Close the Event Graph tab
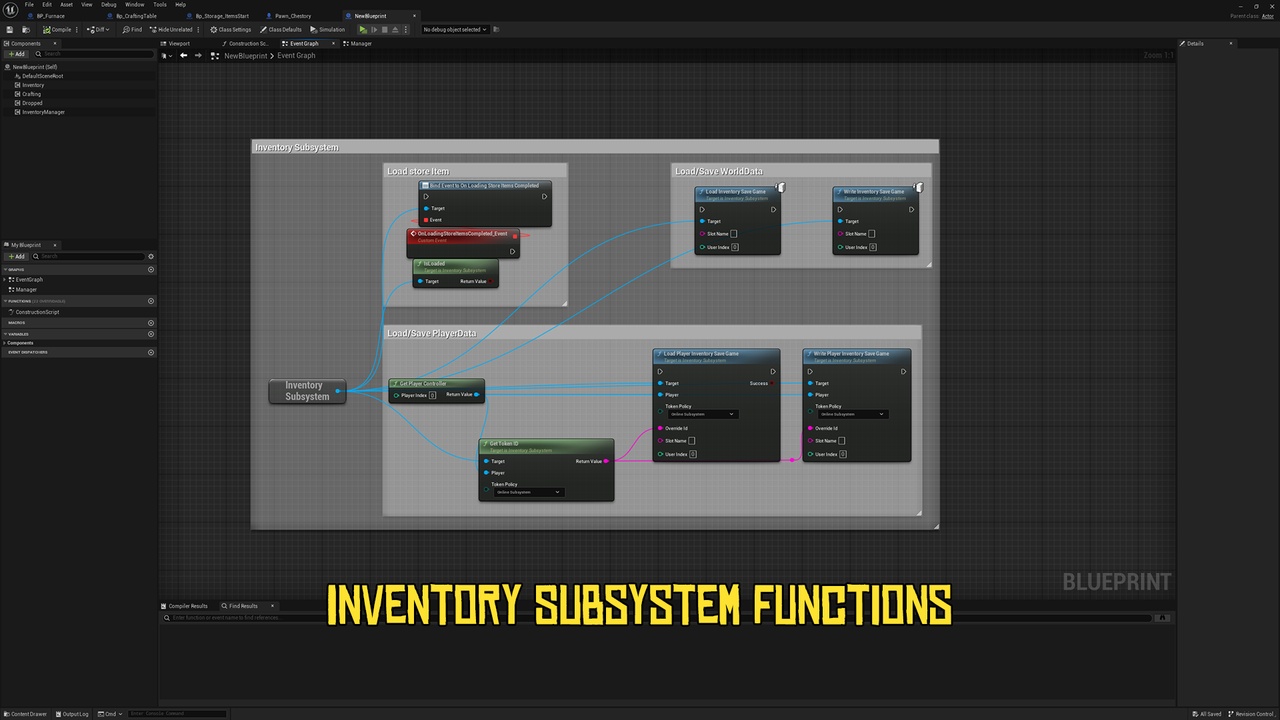1280x720 pixels. point(332,43)
